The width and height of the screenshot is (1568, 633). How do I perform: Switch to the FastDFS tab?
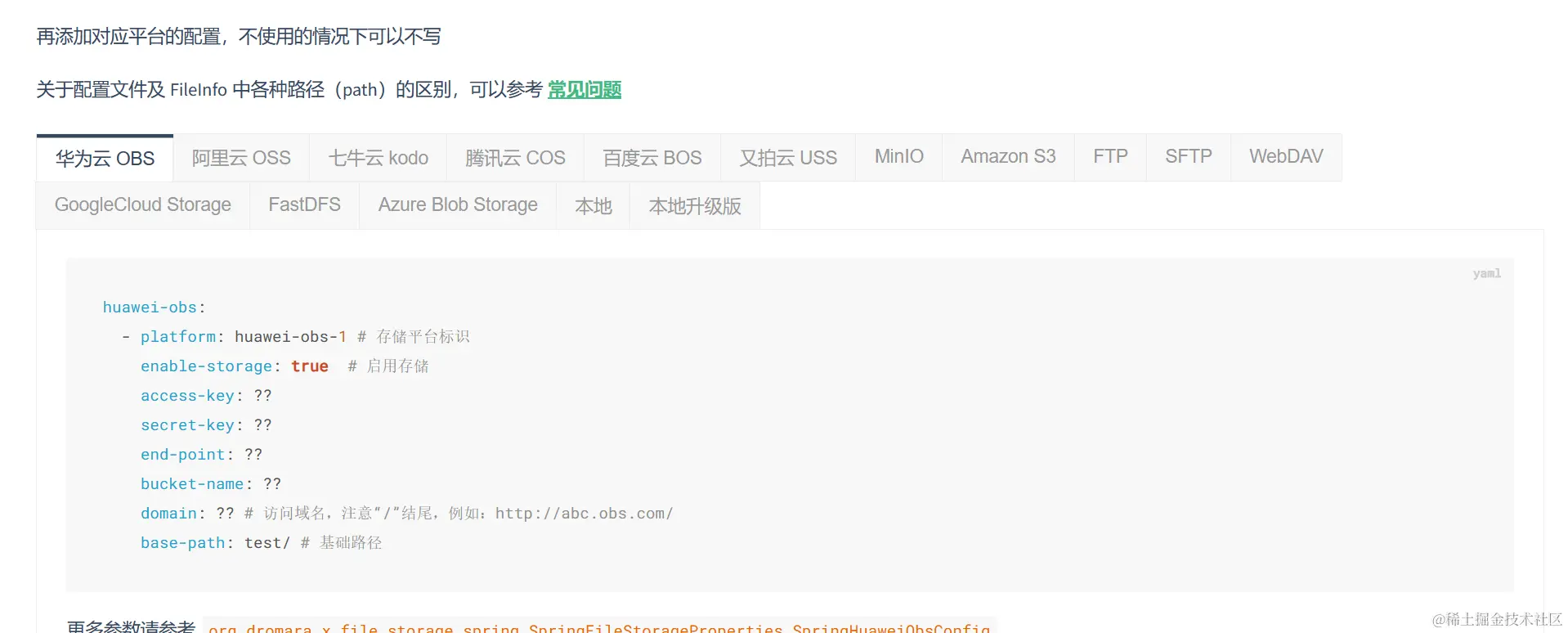304,204
